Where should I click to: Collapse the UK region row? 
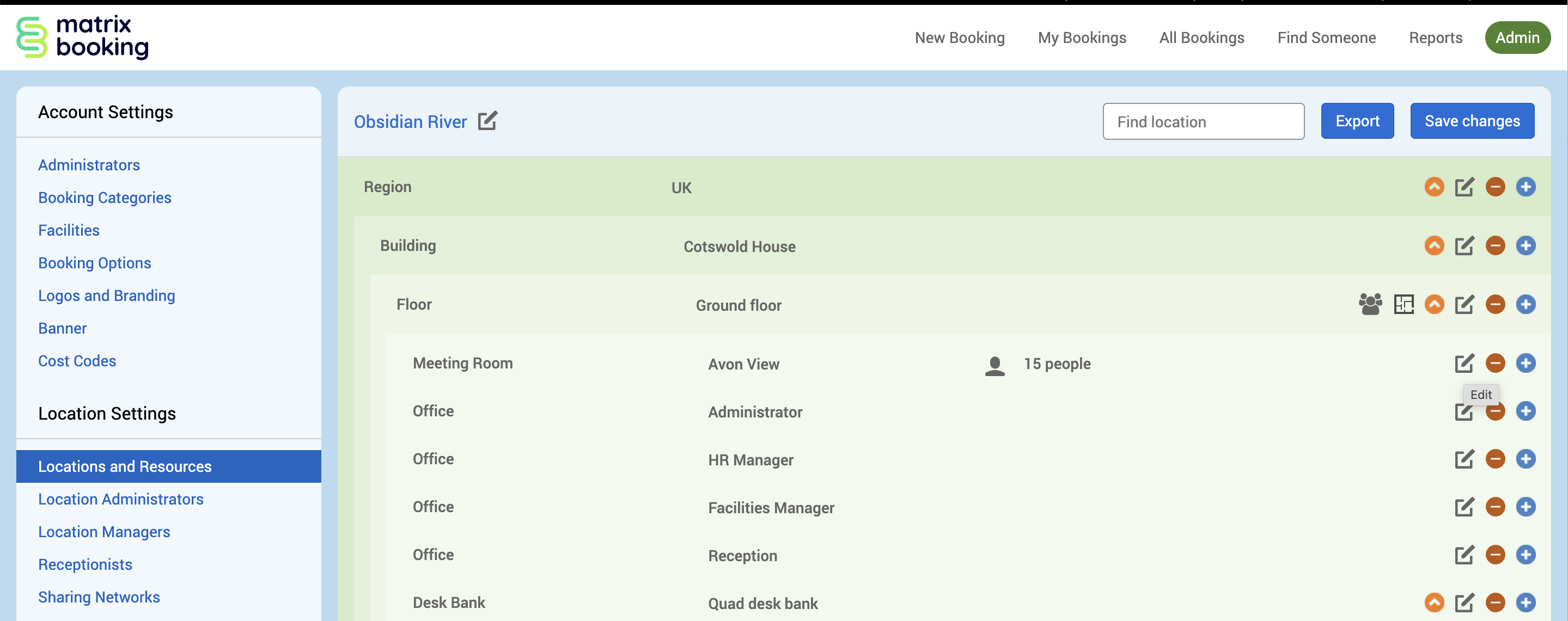click(1434, 187)
